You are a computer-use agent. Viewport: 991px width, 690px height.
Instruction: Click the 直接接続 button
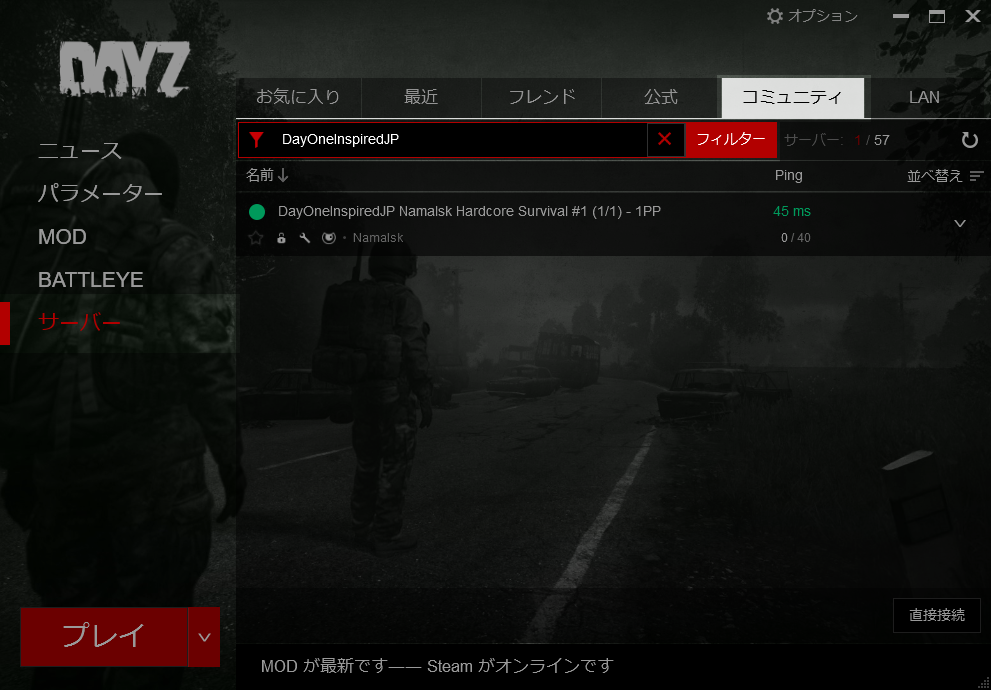[937, 615]
